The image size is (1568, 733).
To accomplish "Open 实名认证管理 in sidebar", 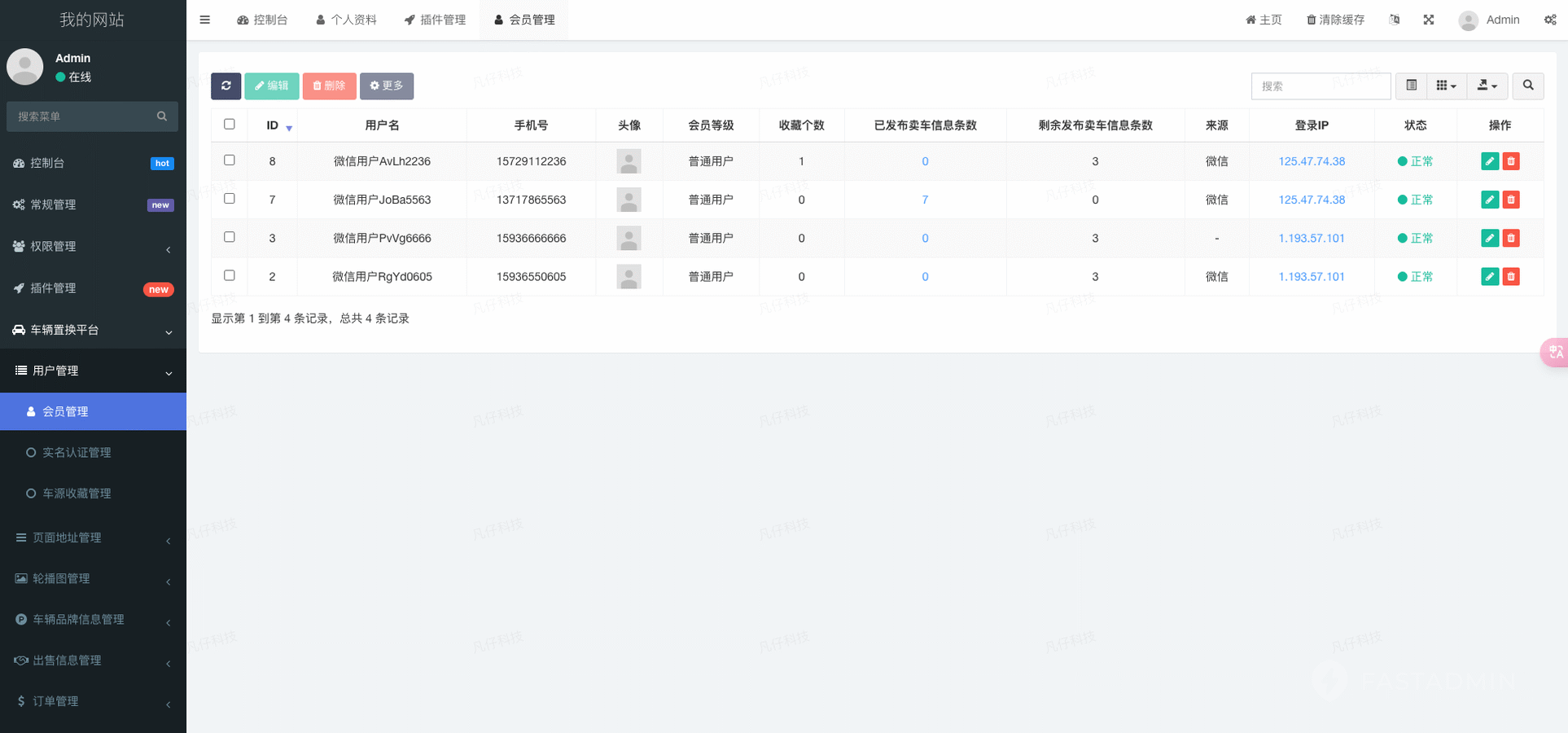I will click(77, 453).
